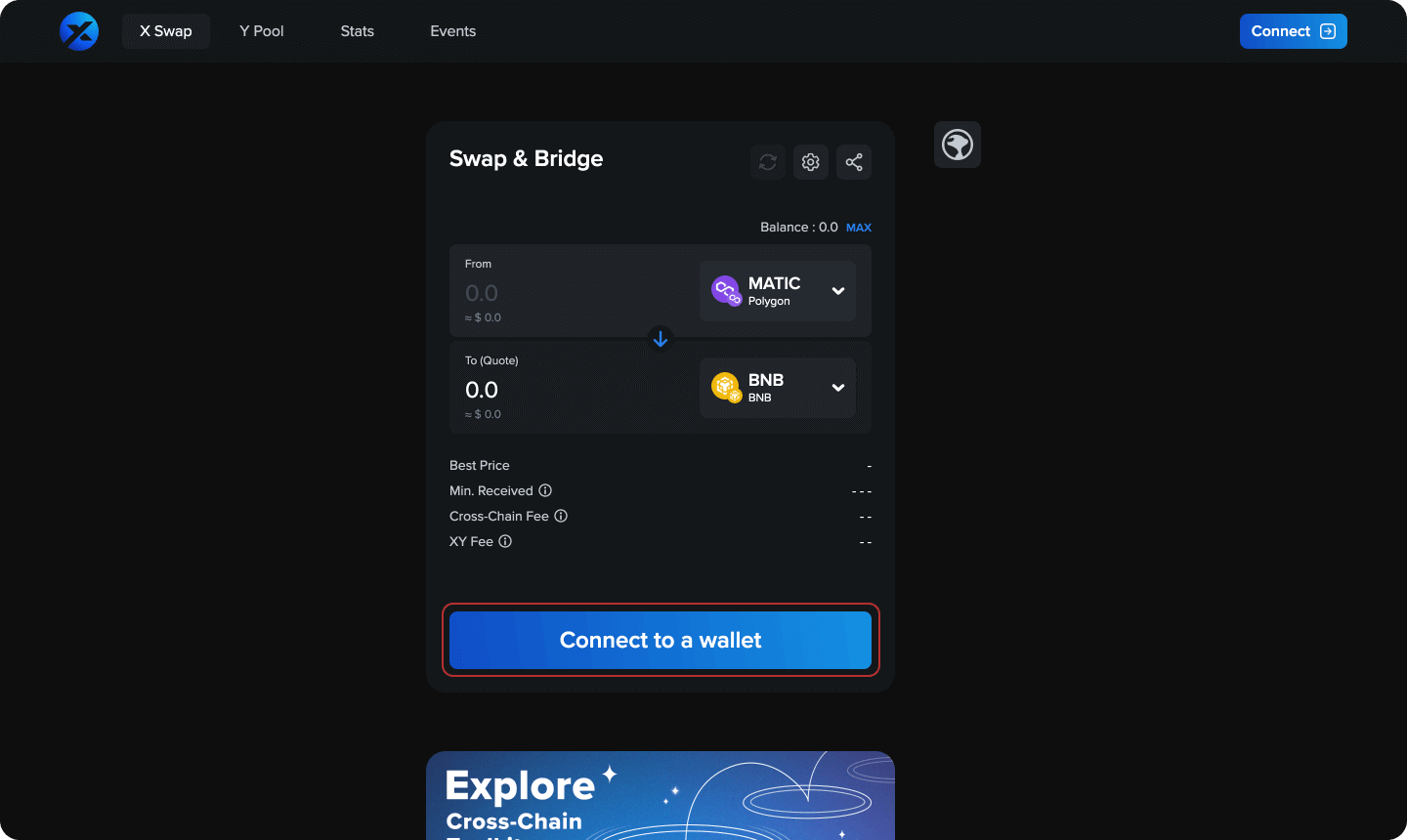Show Cross-Chain Fee info icon
The width and height of the screenshot is (1407, 840).
pos(561,516)
